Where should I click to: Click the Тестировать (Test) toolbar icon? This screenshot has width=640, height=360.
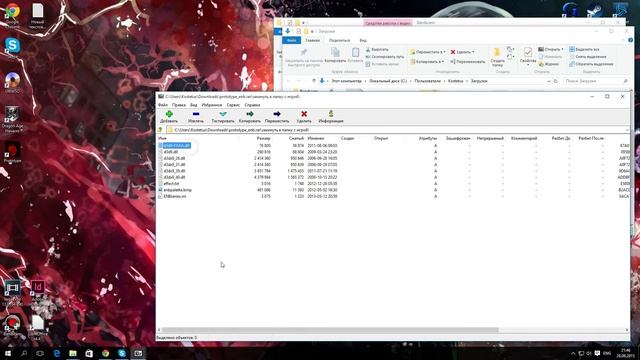[223, 114]
